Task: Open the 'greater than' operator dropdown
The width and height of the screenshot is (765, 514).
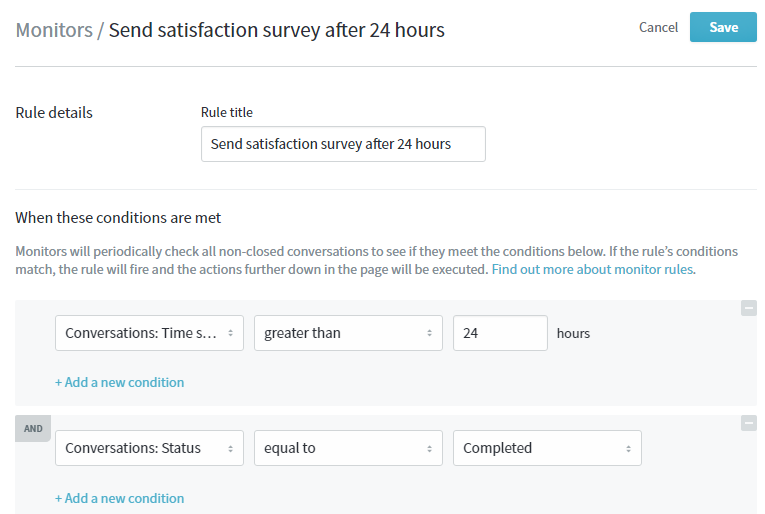Action: click(348, 333)
